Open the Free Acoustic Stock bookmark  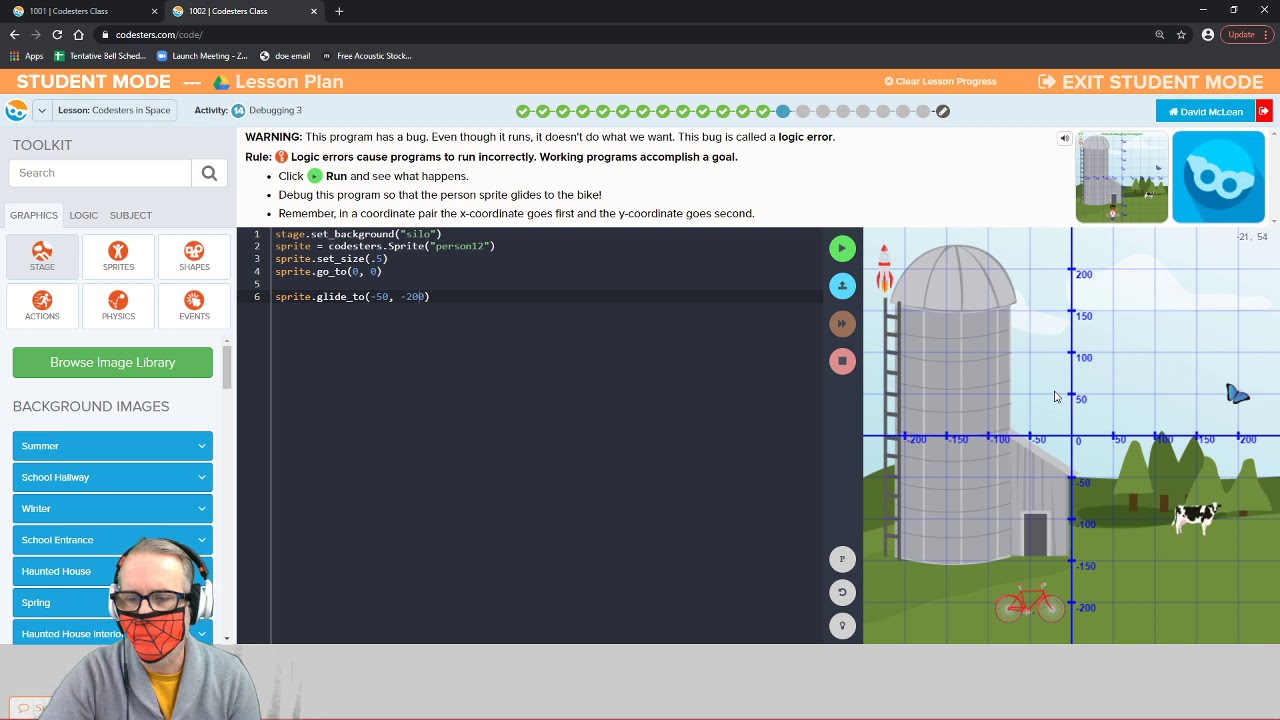click(367, 56)
